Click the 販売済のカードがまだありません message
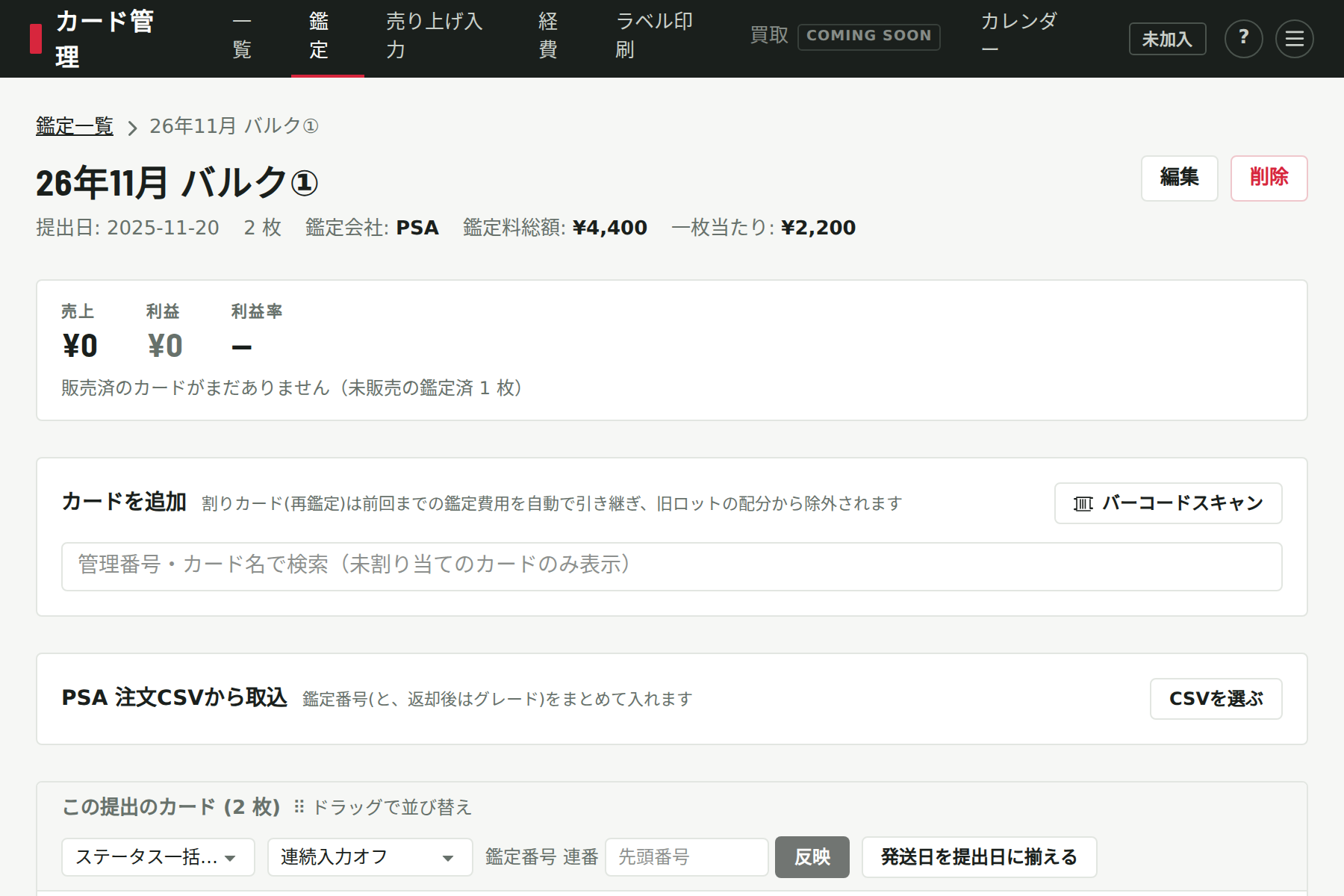Image resolution: width=1344 pixels, height=896 pixels. coord(293,388)
